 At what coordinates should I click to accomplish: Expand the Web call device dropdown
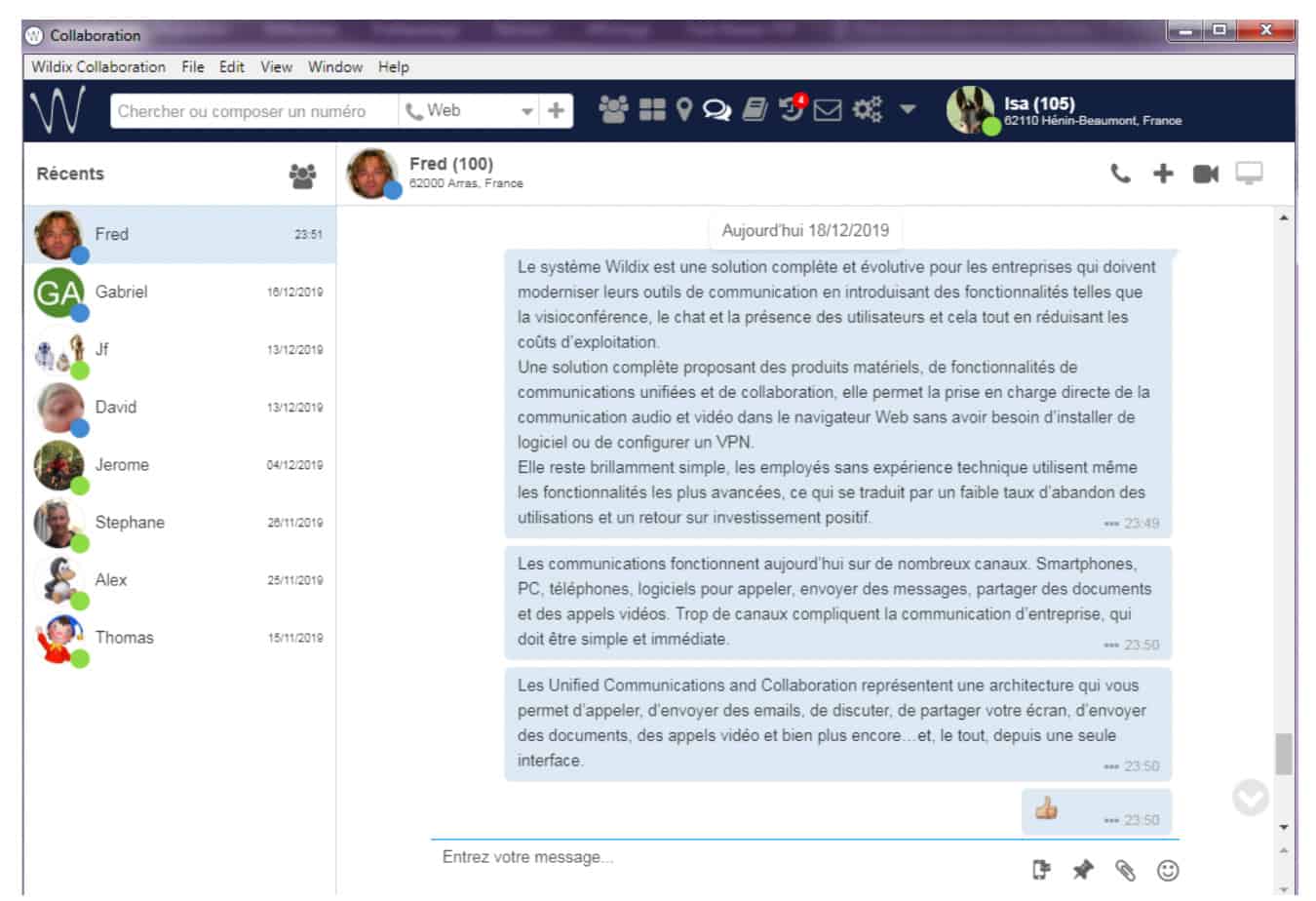(x=526, y=111)
